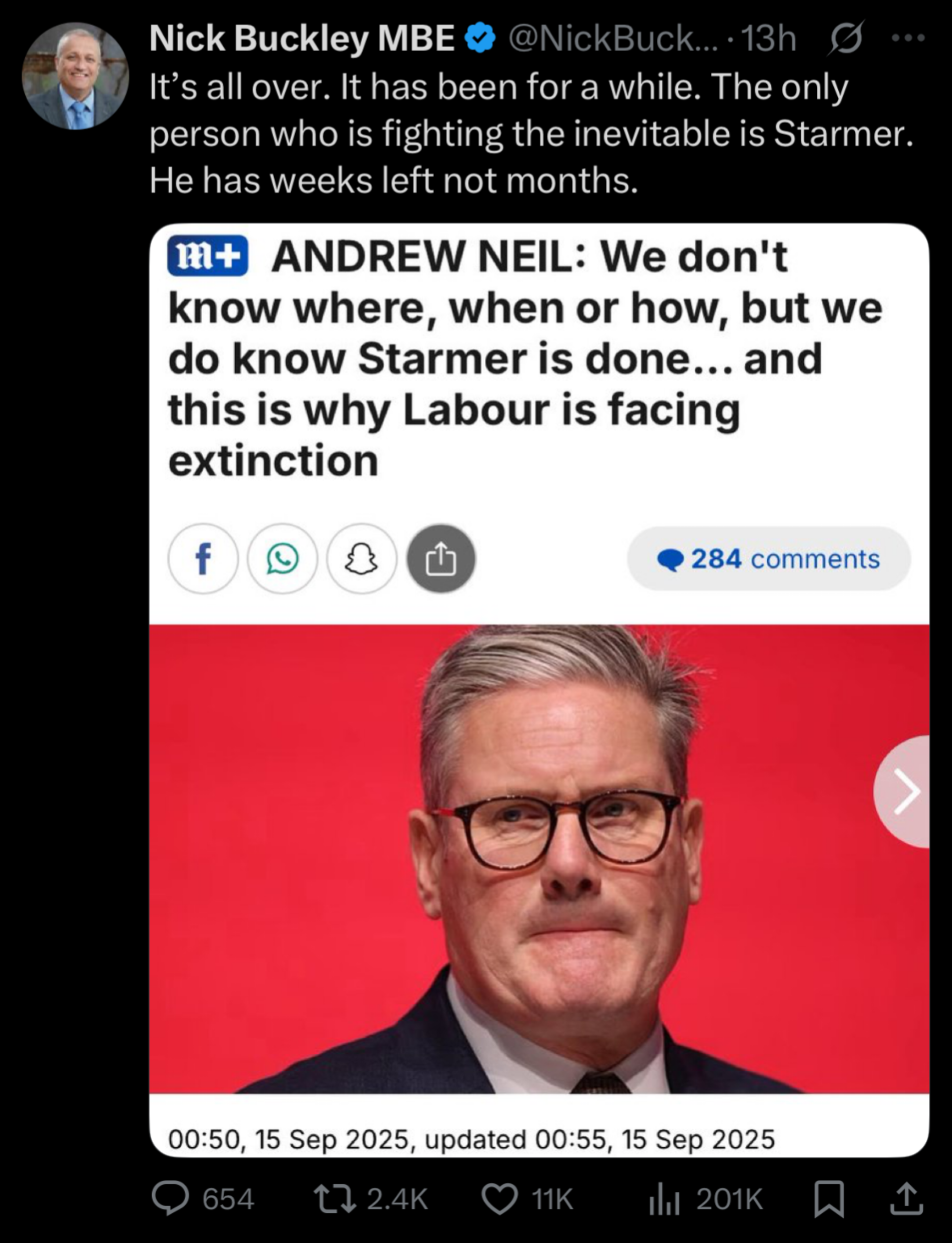Click the Mail+ logo badge
Image resolution: width=952 pixels, height=1243 pixels.
[x=208, y=256]
